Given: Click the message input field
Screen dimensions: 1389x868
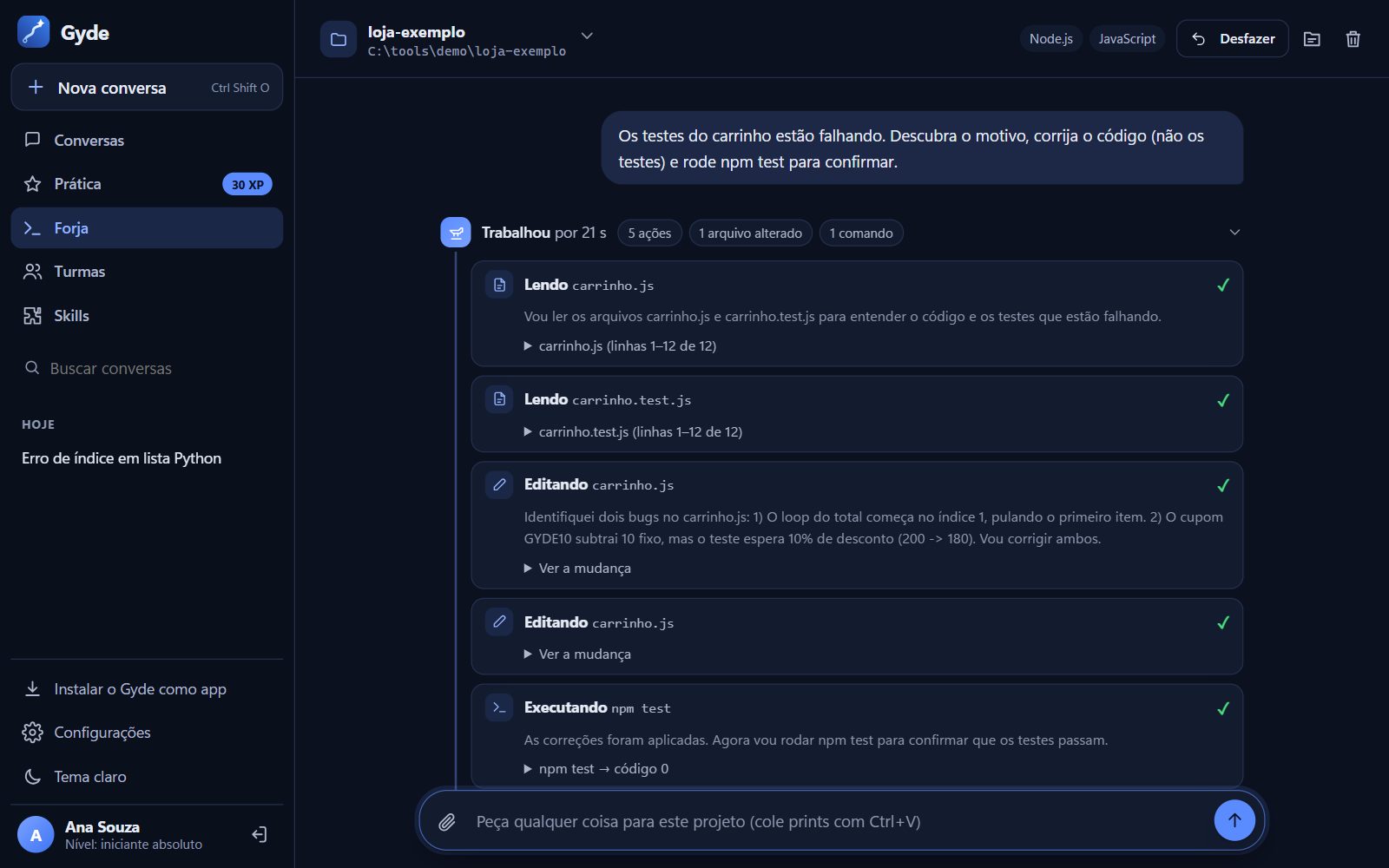Looking at the screenshot, I should [x=838, y=821].
